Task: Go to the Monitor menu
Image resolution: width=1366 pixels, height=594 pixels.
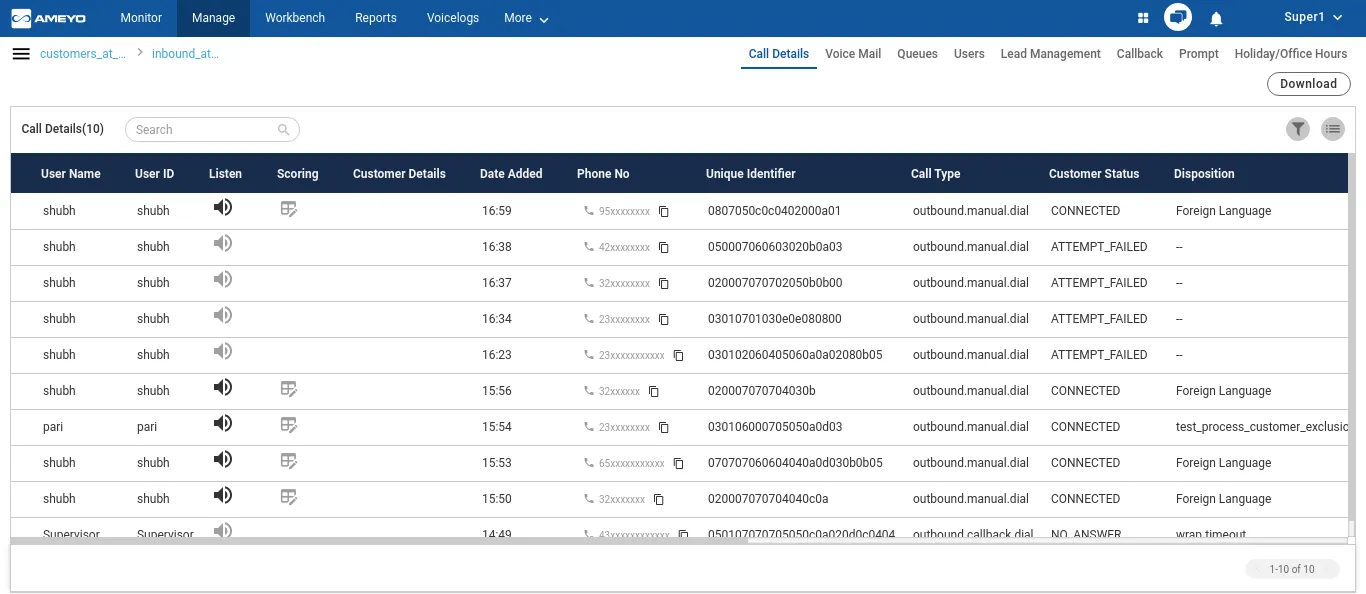Action: [140, 18]
